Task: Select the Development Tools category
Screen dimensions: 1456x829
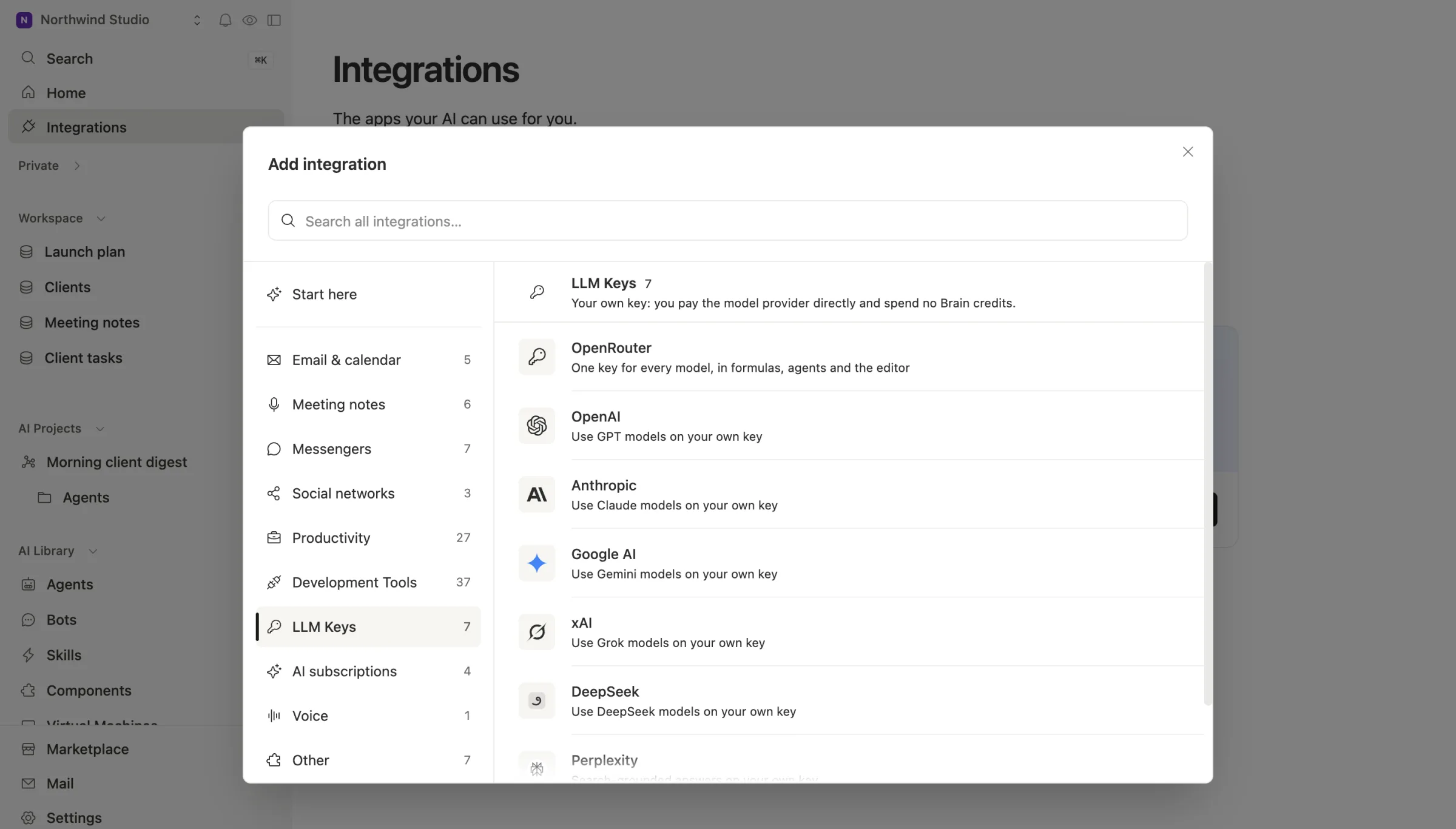Action: (368, 582)
